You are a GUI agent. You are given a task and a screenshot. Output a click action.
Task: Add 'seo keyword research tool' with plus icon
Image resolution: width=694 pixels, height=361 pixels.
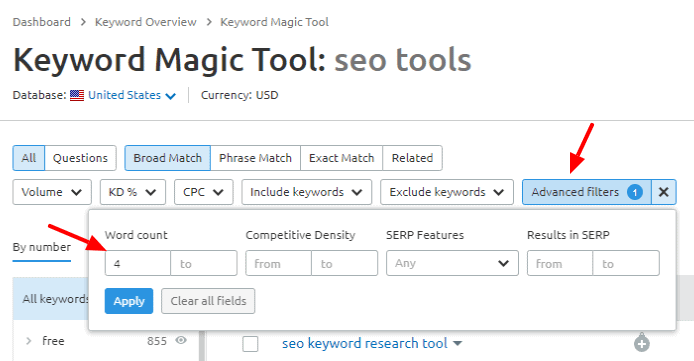(x=642, y=342)
